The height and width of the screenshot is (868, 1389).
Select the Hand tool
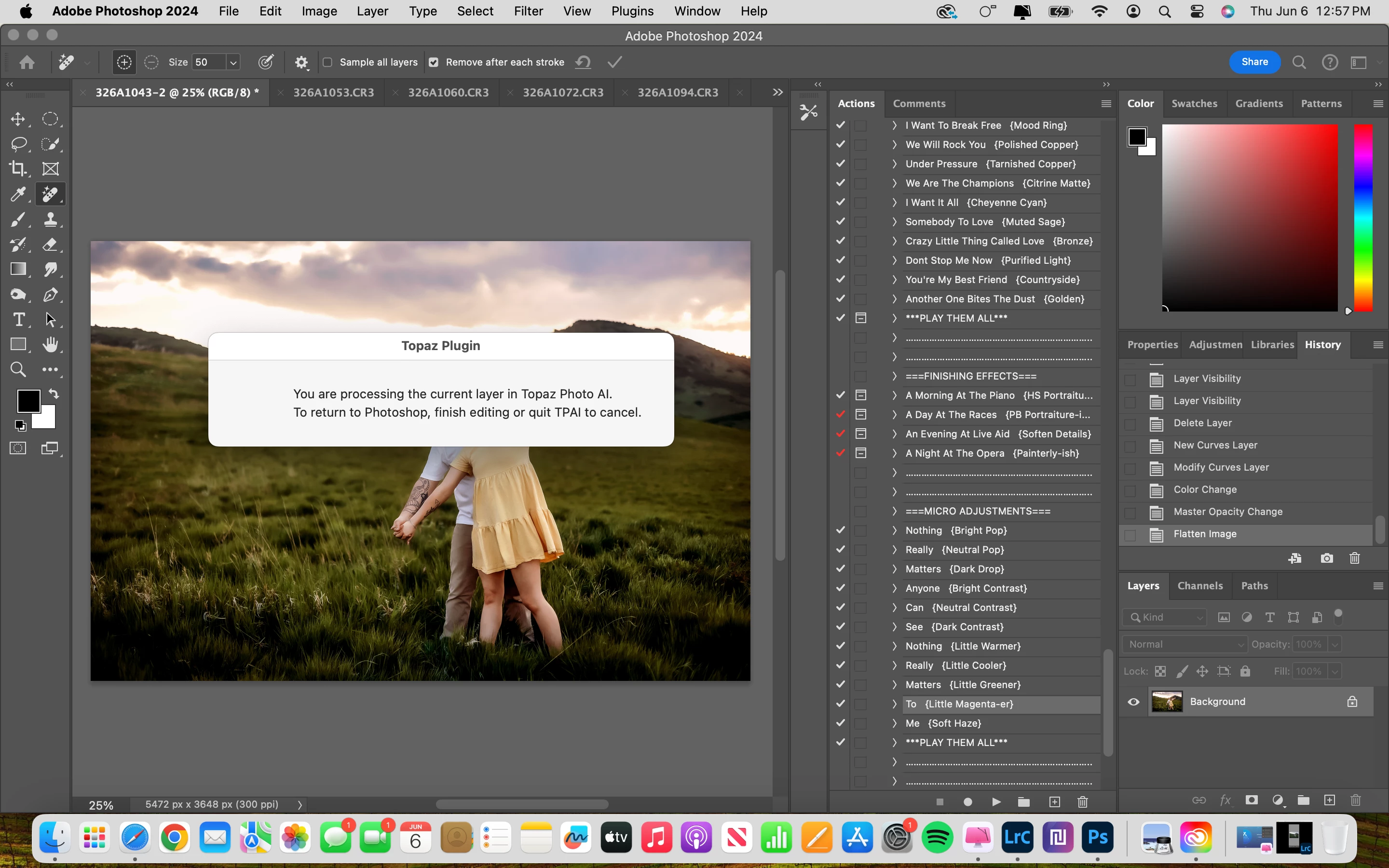(x=51, y=344)
